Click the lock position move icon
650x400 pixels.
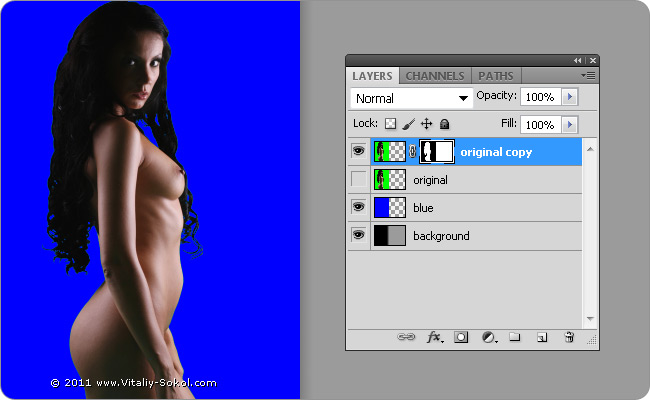click(426, 124)
